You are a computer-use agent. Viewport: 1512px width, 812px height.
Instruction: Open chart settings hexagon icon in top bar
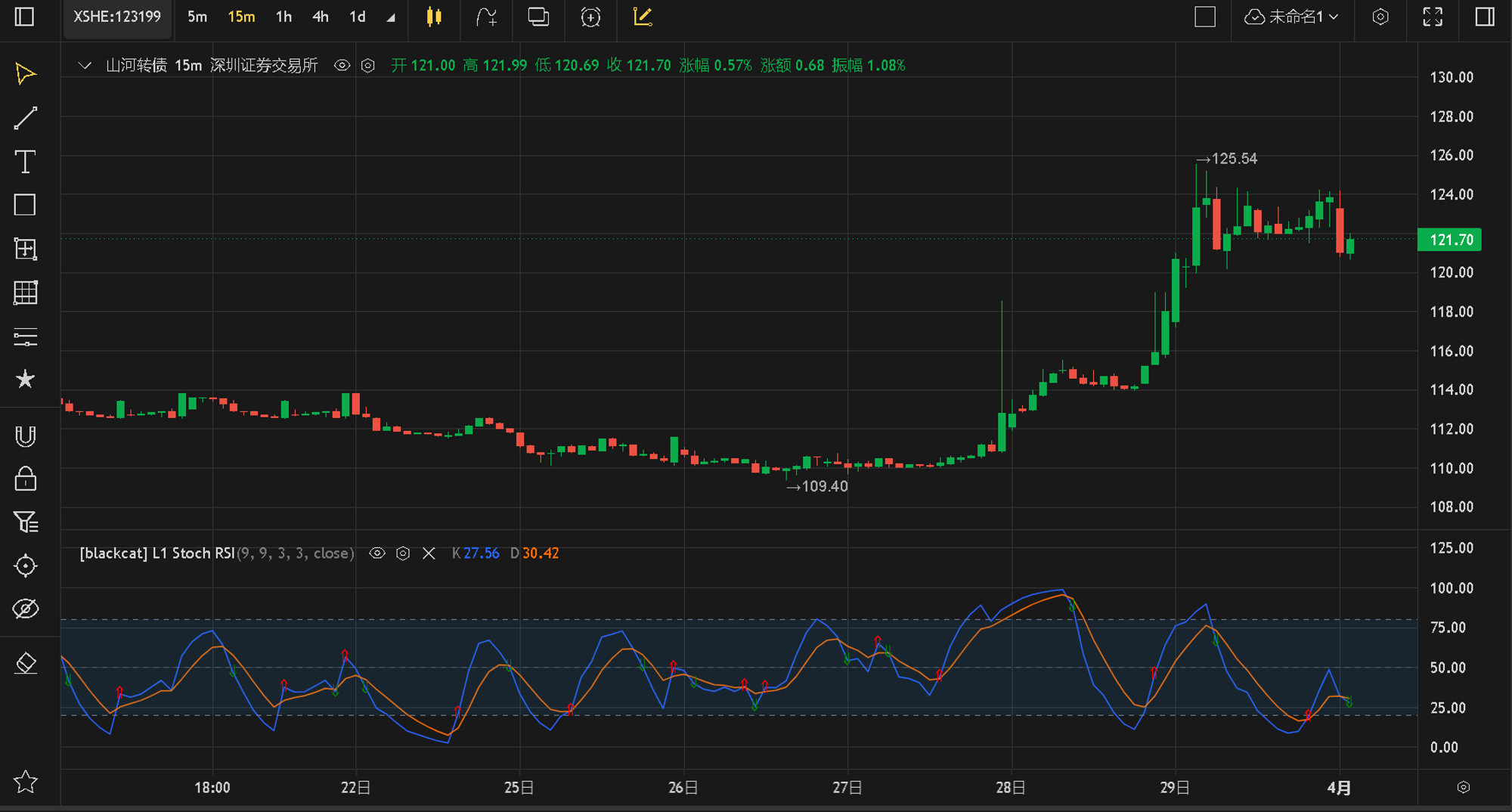click(x=1380, y=17)
